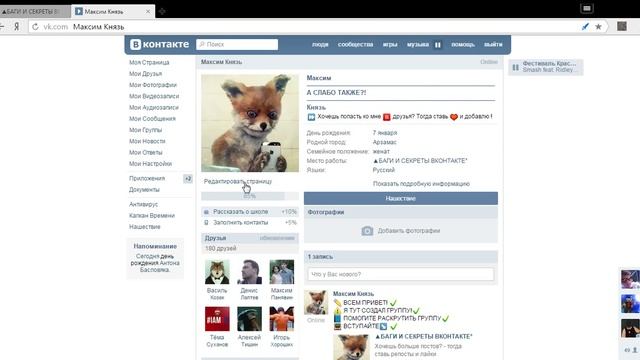Open Капкан Времени in the sidebar
This screenshot has width=640, height=360.
coord(152,216)
